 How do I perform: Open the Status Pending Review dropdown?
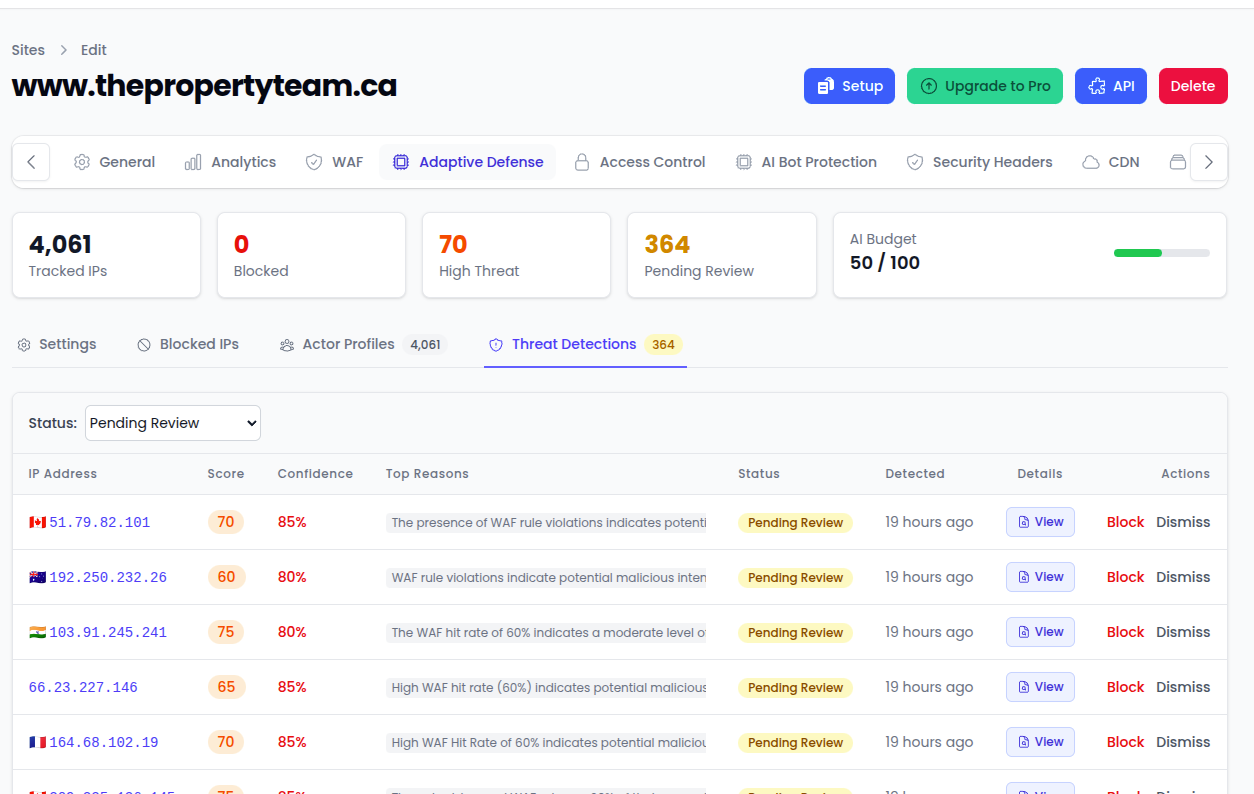[x=173, y=423]
